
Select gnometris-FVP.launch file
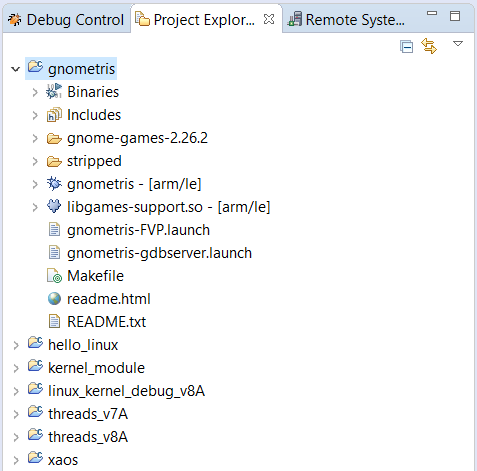pyautogui.click(x=138, y=230)
